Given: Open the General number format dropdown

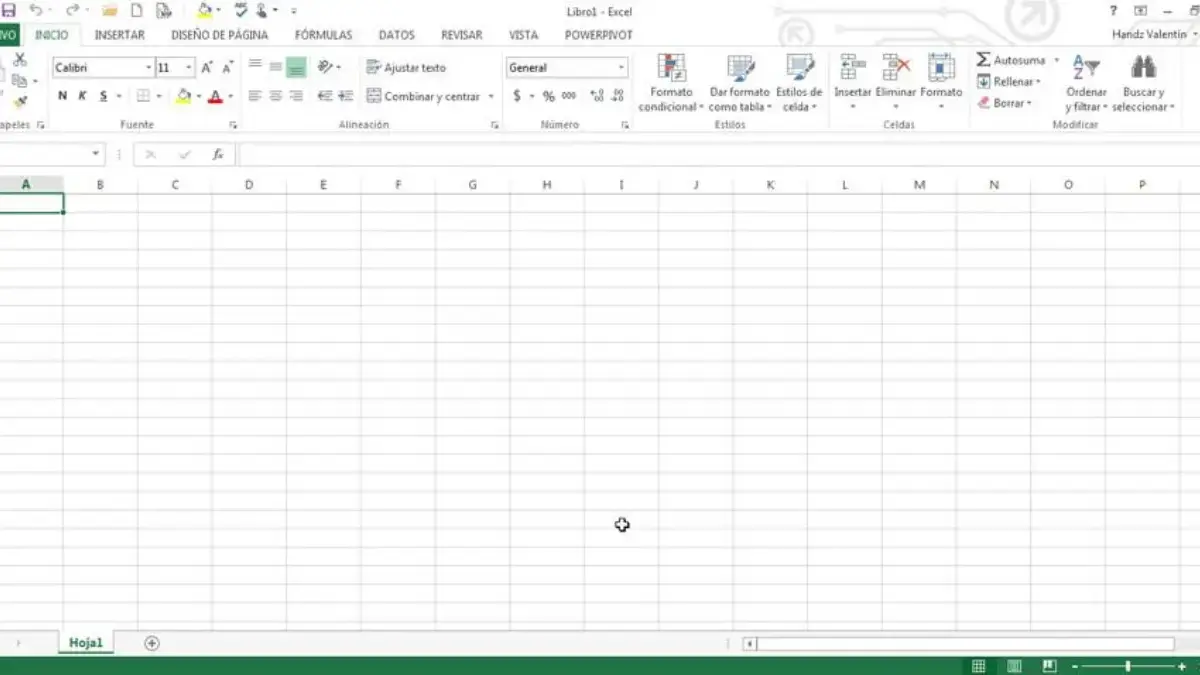Looking at the screenshot, I should (x=621, y=67).
